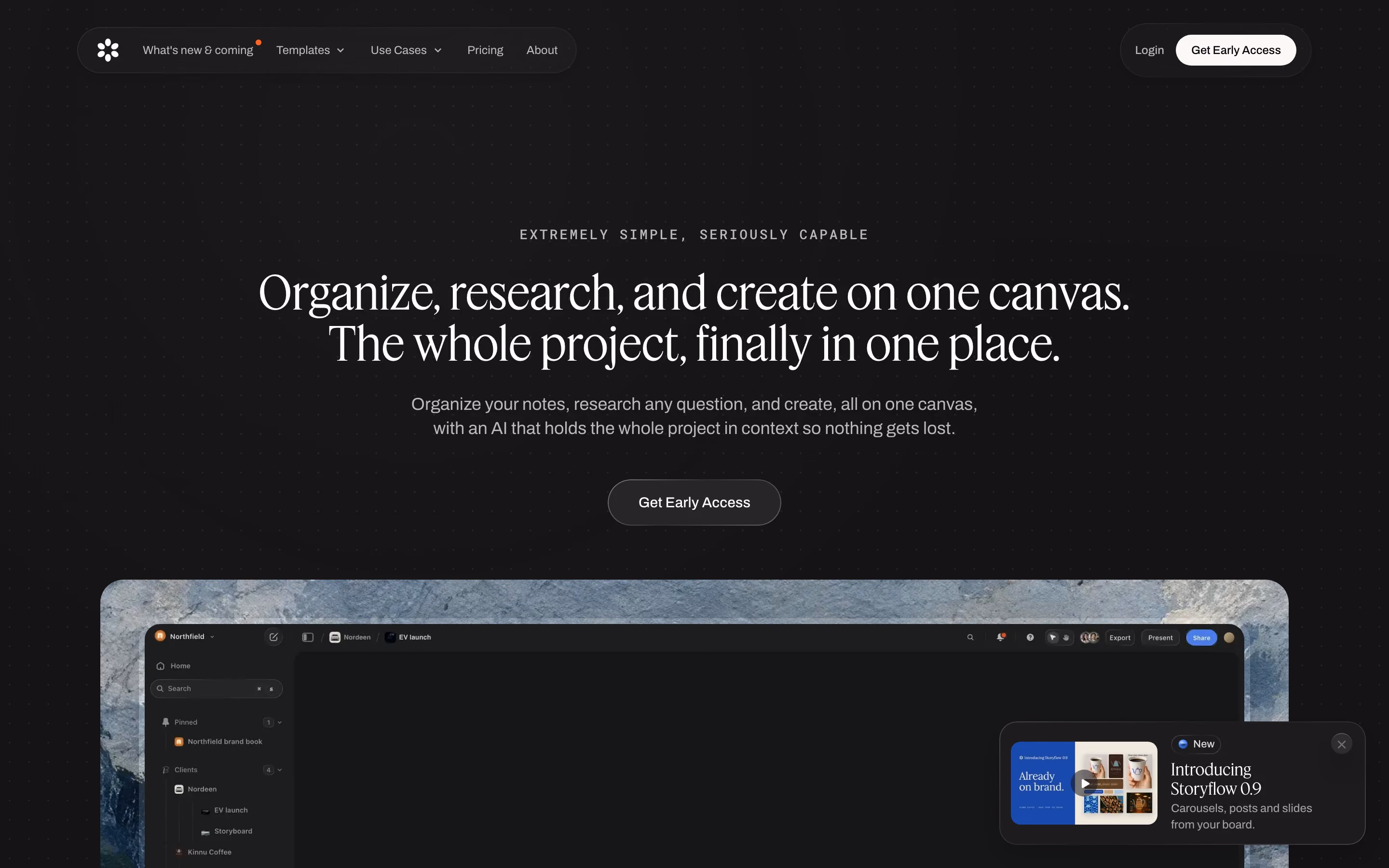
Task: Click the EV launch breadcrumb
Action: 408,637
